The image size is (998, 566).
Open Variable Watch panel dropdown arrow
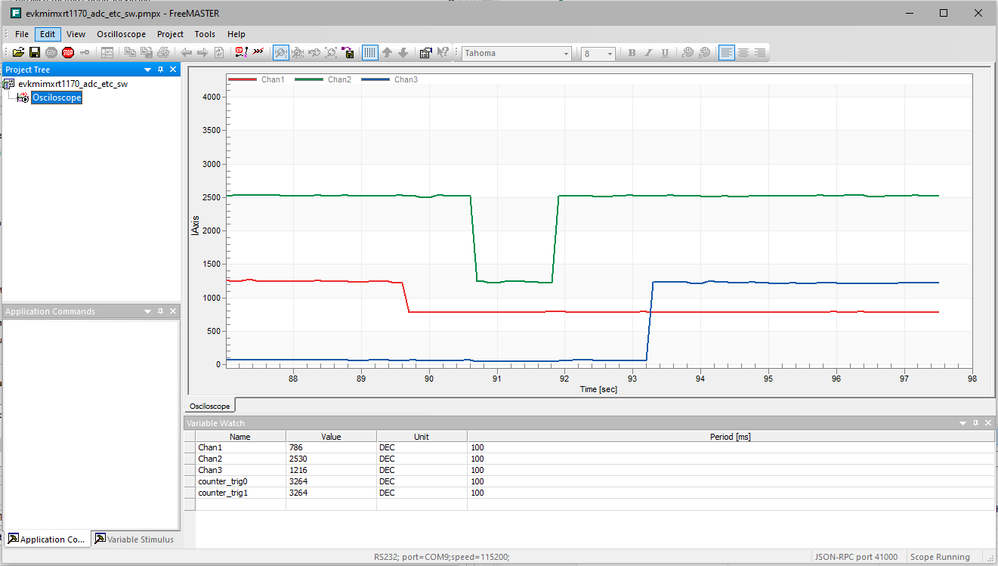(963, 423)
